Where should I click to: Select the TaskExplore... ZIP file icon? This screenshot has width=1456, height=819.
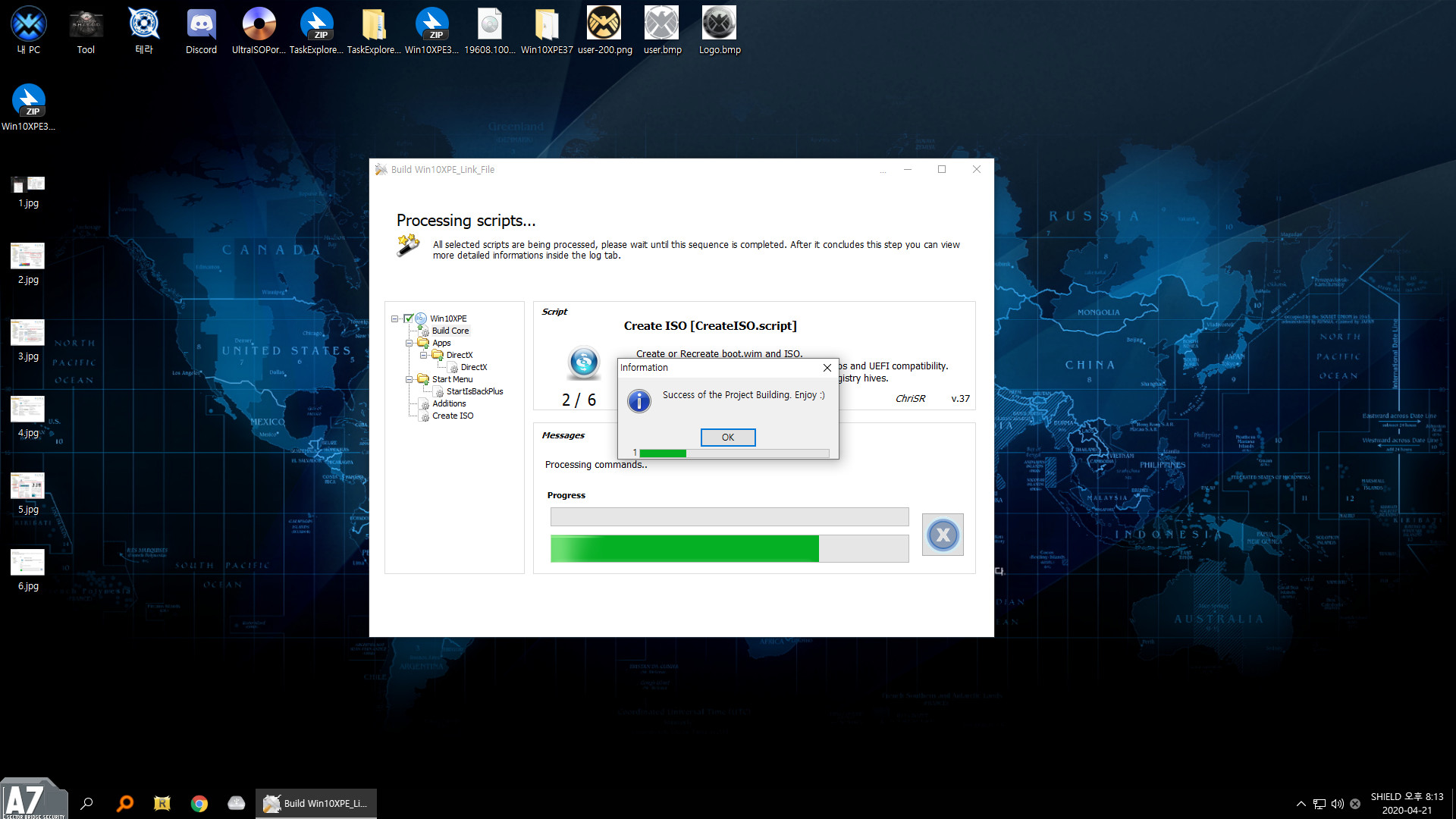point(316,30)
